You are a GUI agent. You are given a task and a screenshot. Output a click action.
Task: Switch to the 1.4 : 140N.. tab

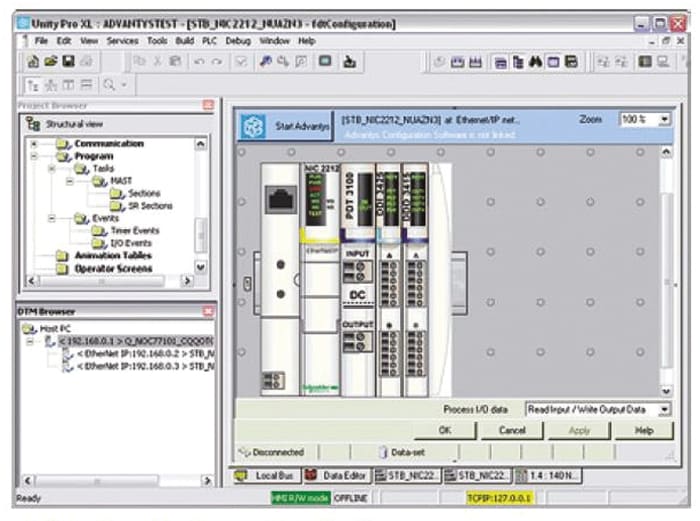tap(548, 475)
